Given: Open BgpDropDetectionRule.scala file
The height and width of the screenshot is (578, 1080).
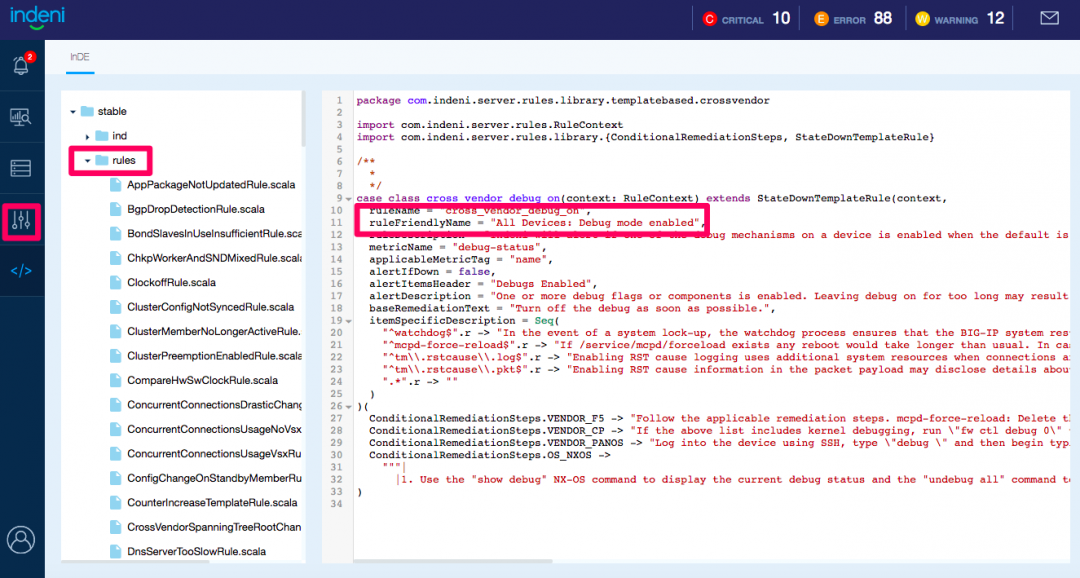Looking at the screenshot, I should coord(195,209).
